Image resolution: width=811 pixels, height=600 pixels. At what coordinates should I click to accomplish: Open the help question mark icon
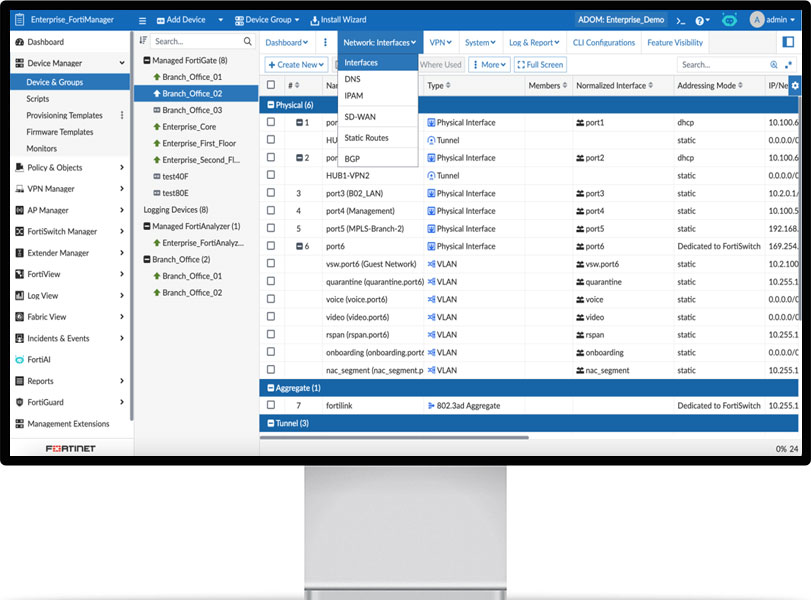[x=699, y=21]
